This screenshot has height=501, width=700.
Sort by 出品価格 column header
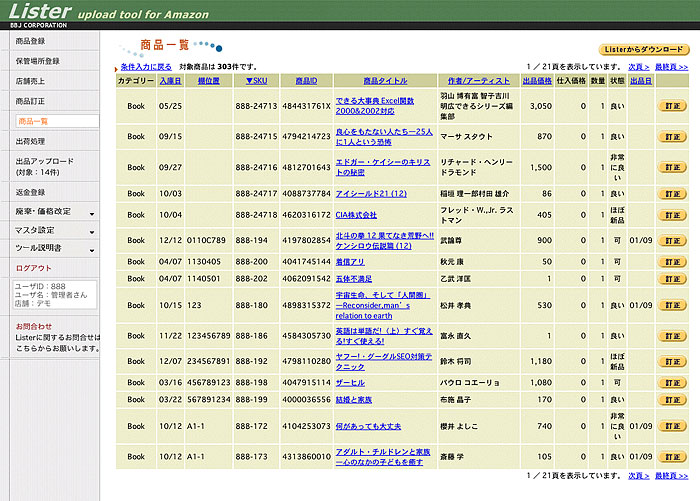tap(537, 81)
